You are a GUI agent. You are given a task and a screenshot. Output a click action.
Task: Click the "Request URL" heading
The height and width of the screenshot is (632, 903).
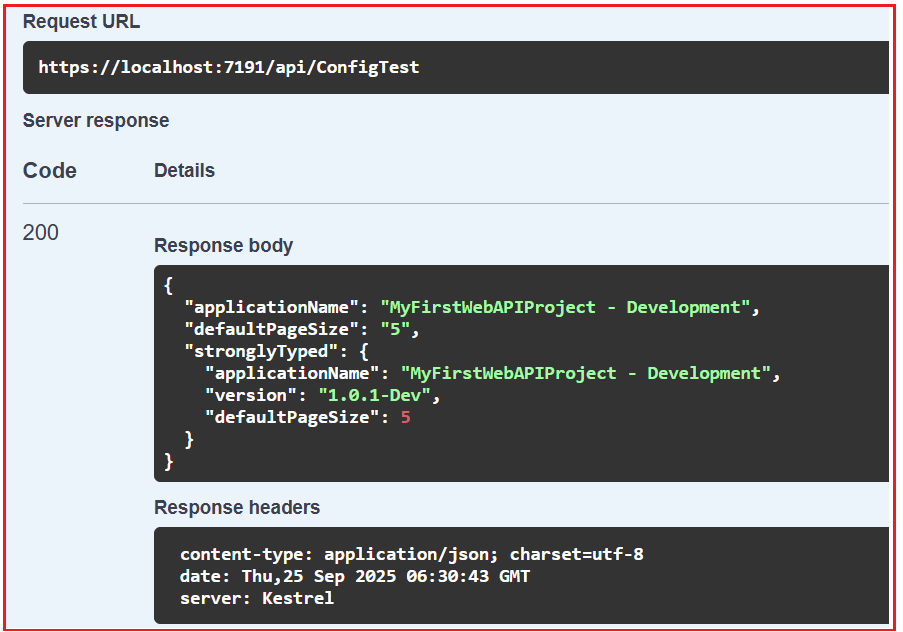(81, 22)
